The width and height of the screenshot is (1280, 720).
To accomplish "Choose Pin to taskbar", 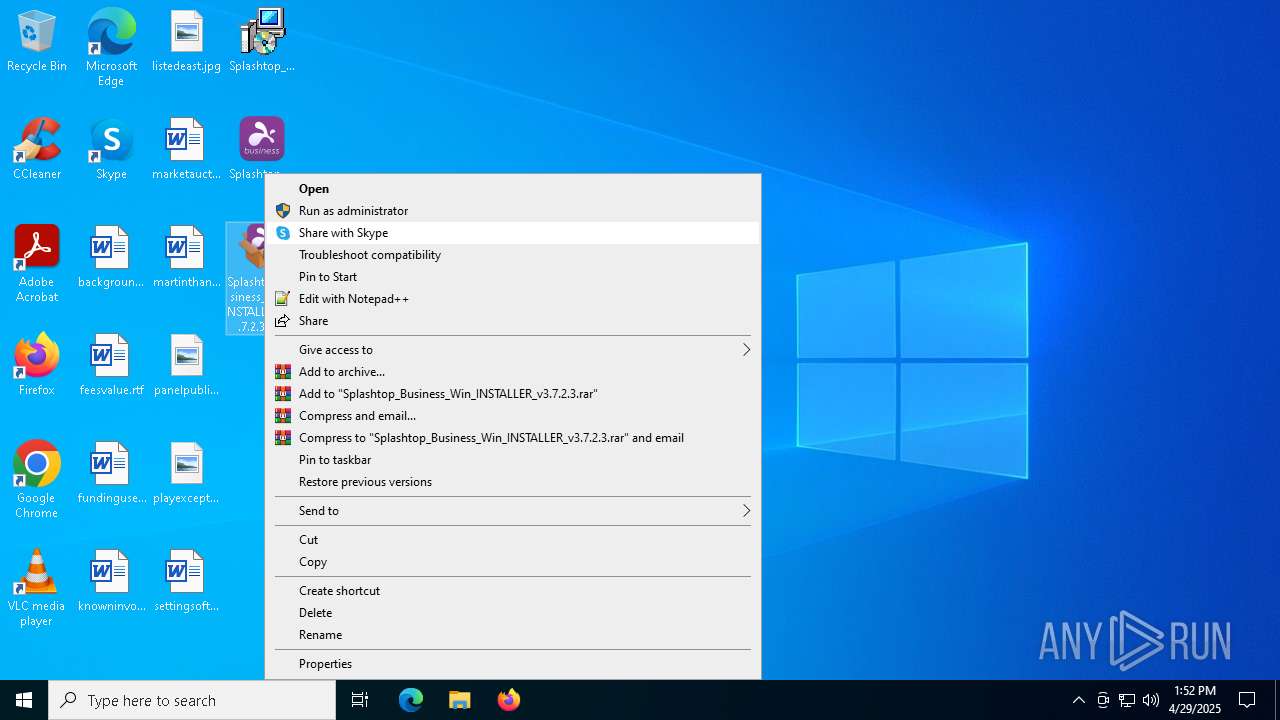I will [513, 460].
